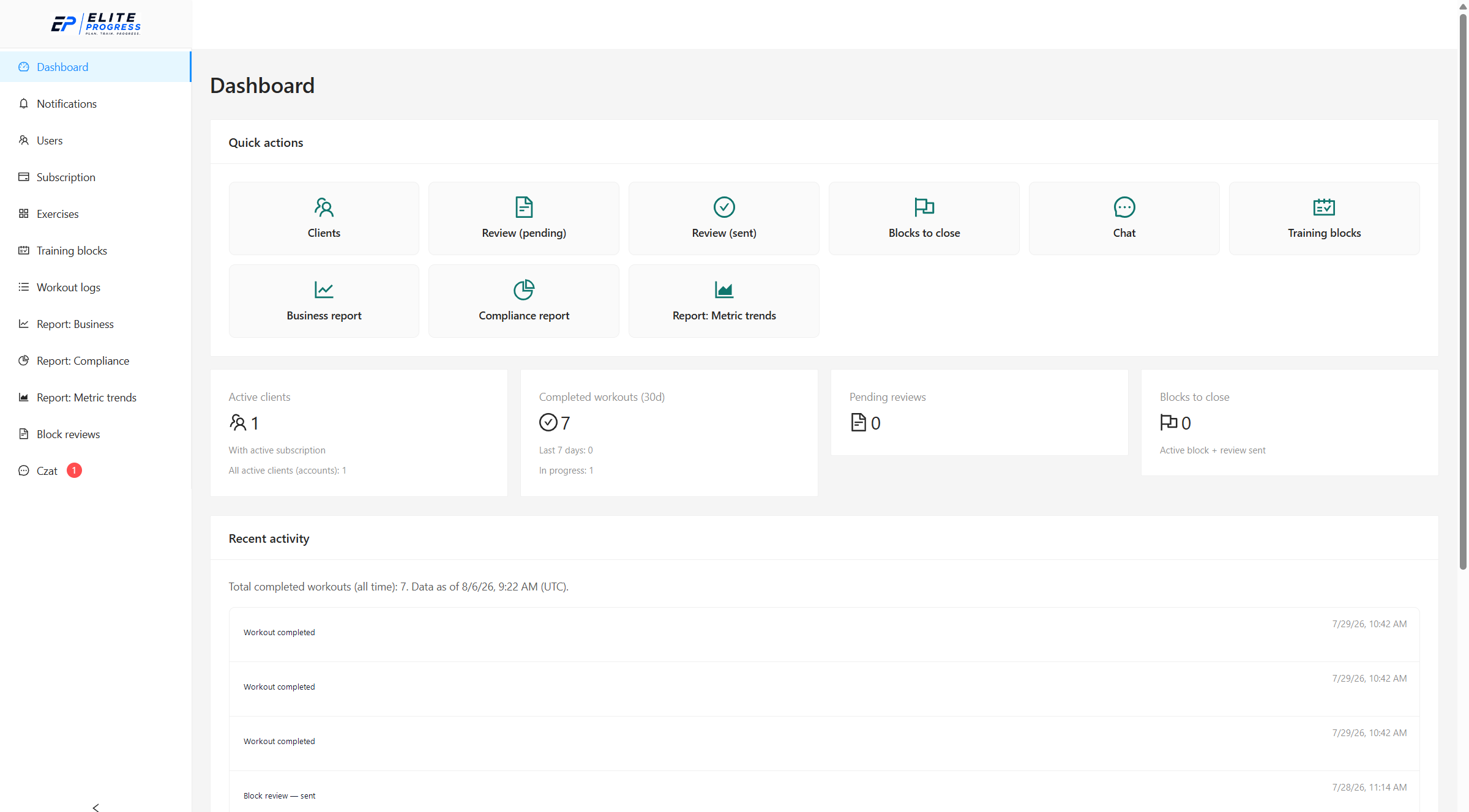Screen dimensions: 1469x812
Task: Click the Workout logs list icon
Action: tap(24, 287)
